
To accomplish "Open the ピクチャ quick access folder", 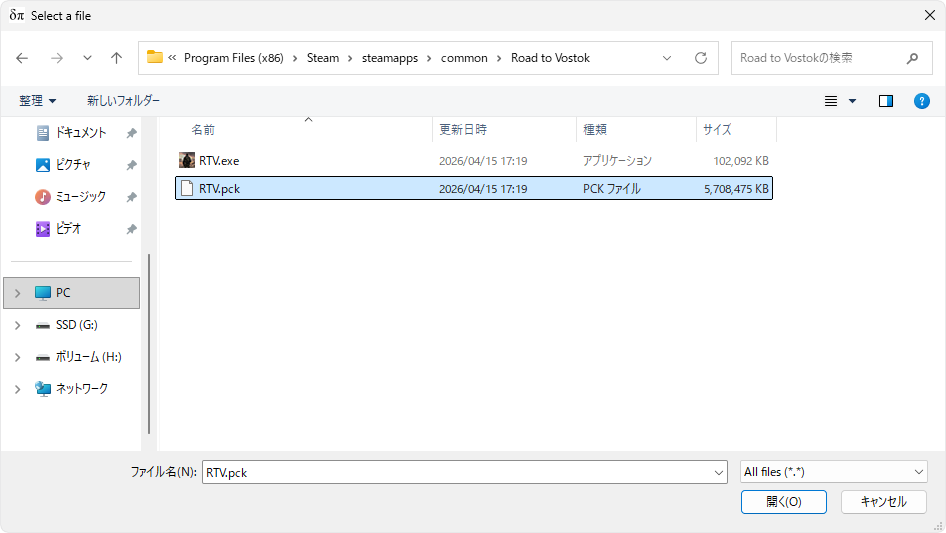I will (73, 165).
